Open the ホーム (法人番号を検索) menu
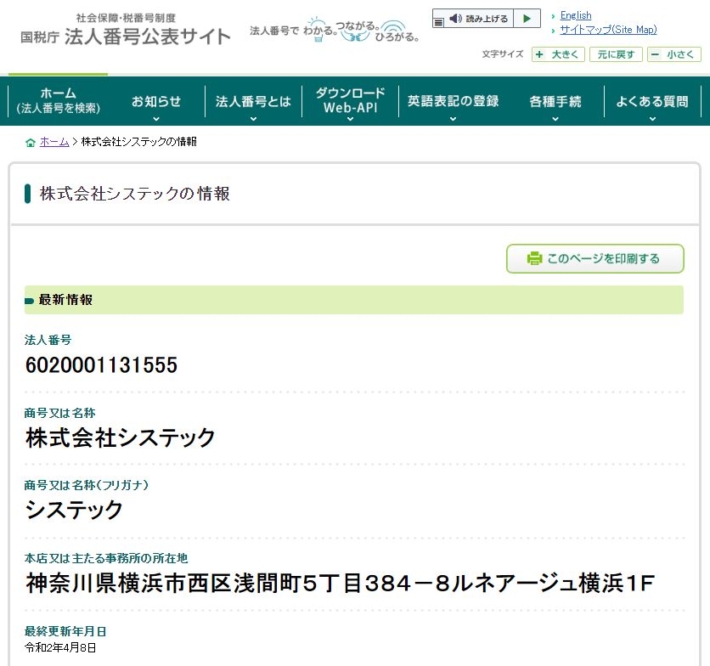 (x=58, y=101)
